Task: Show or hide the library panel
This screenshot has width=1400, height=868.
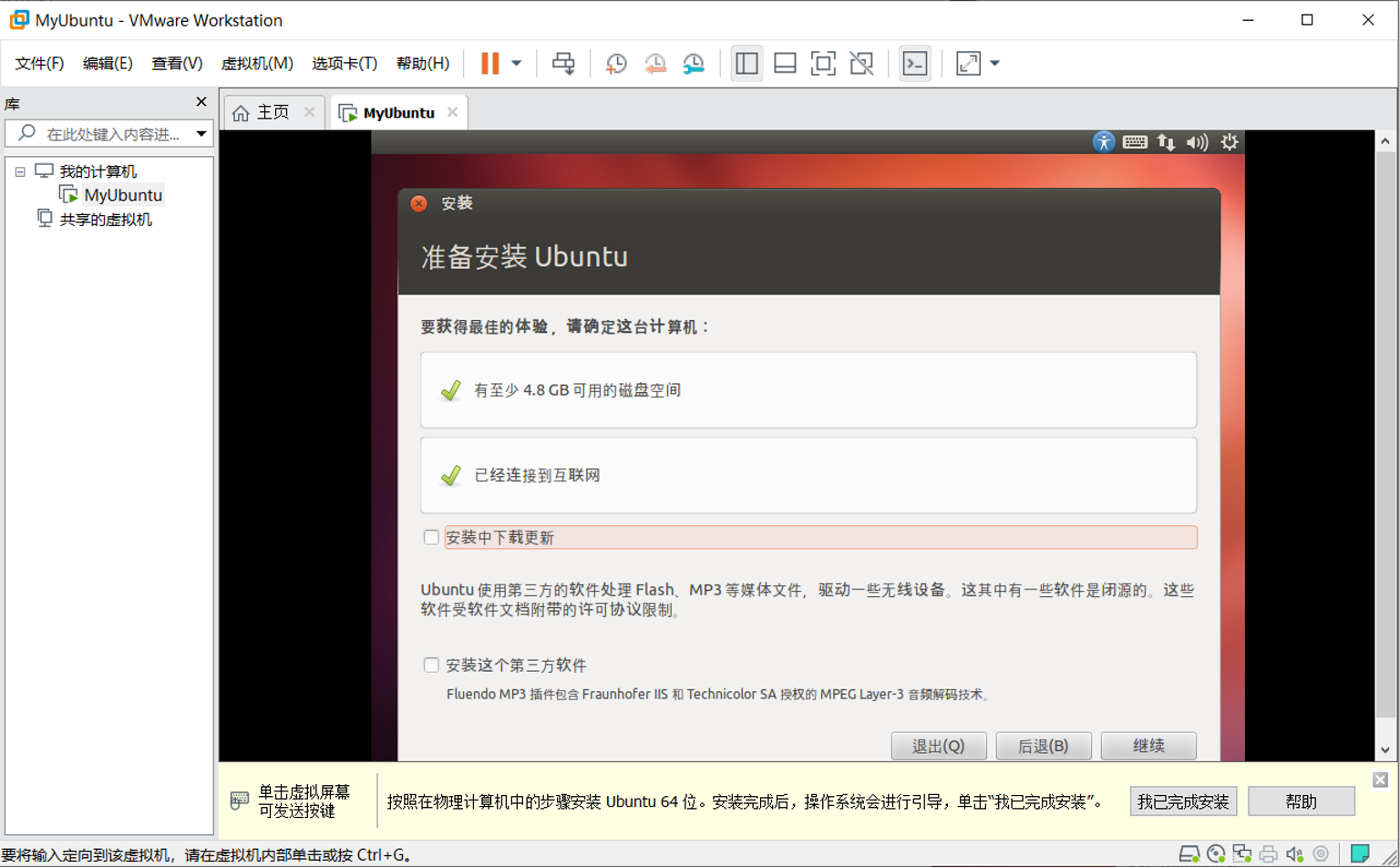Action: click(x=746, y=63)
